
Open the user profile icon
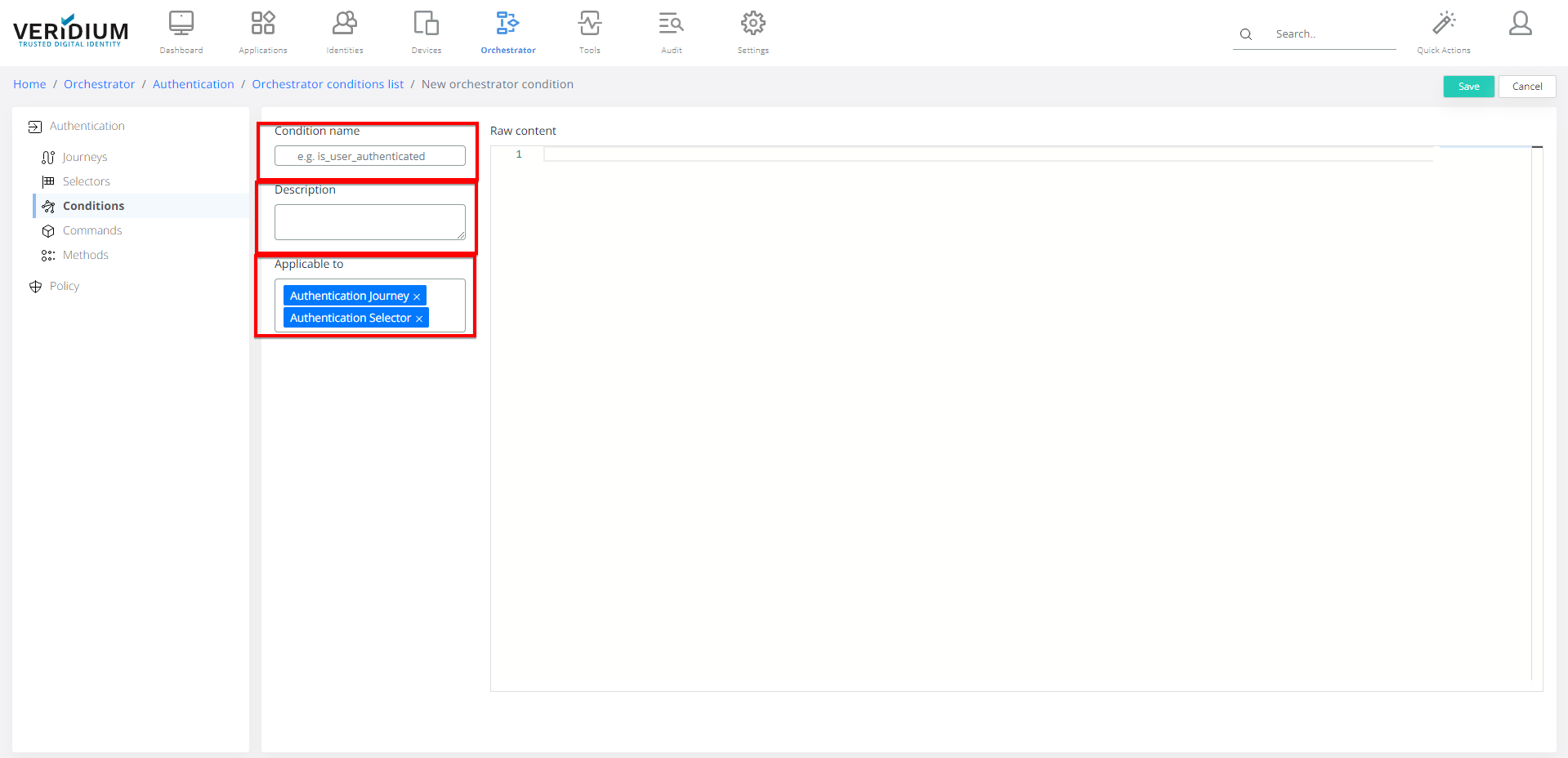pos(1520,24)
